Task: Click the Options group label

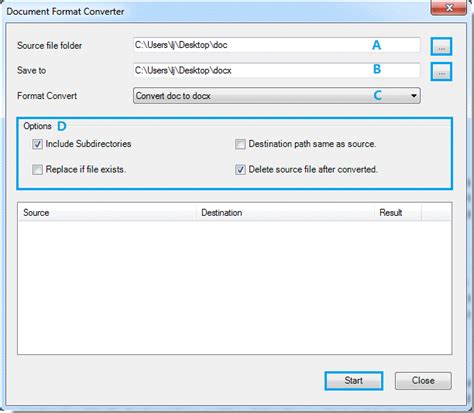Action: (37, 126)
